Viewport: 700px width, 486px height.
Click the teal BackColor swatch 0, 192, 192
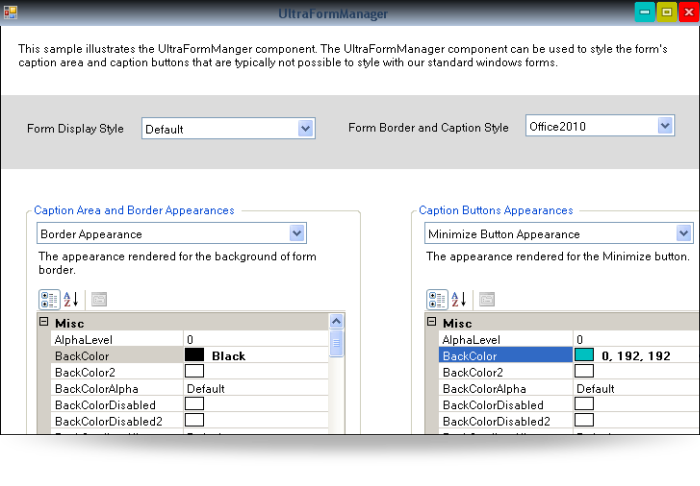pyautogui.click(x=584, y=355)
